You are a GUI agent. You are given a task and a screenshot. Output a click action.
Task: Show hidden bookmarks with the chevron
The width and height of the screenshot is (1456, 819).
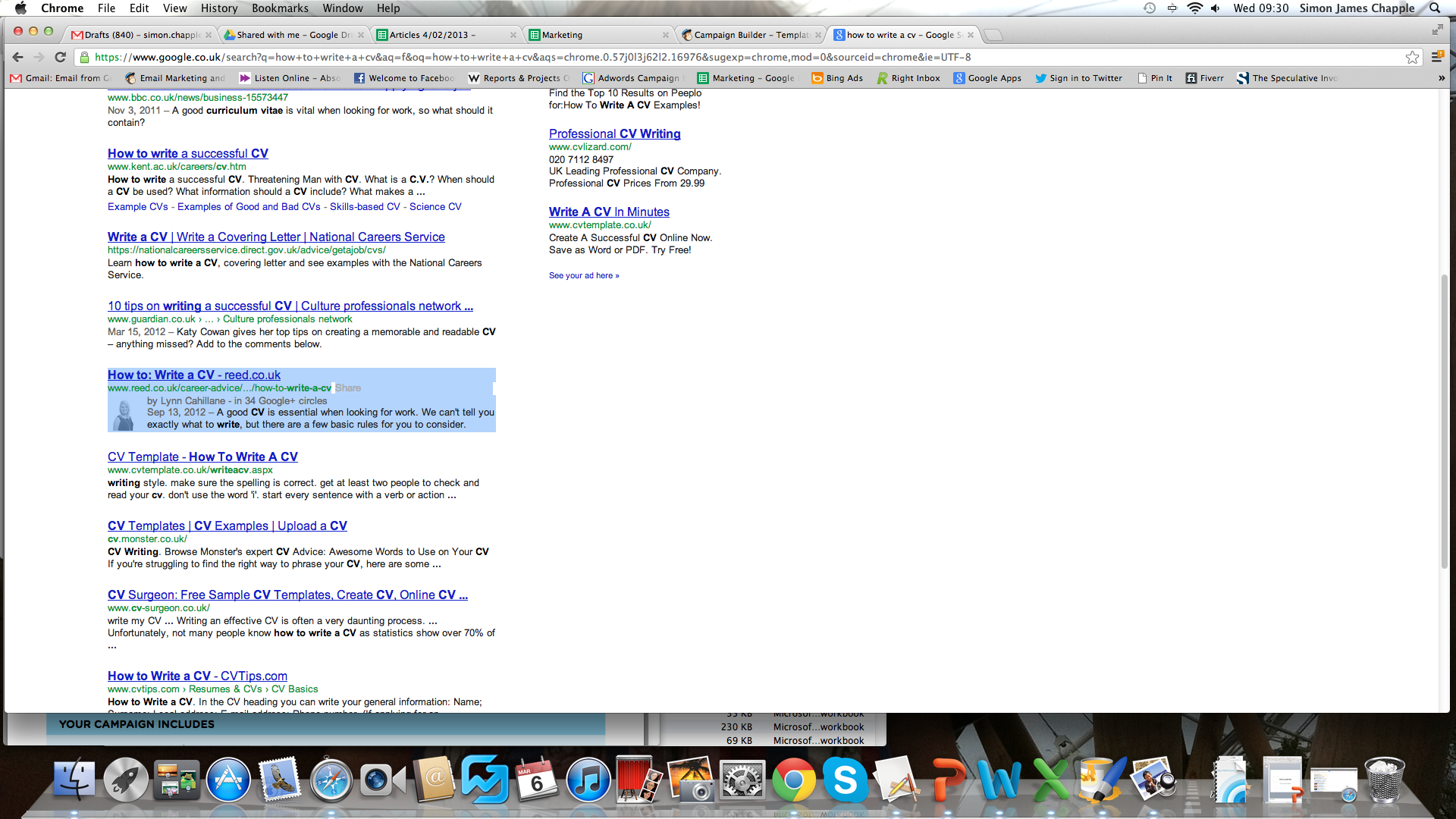coord(1442,78)
